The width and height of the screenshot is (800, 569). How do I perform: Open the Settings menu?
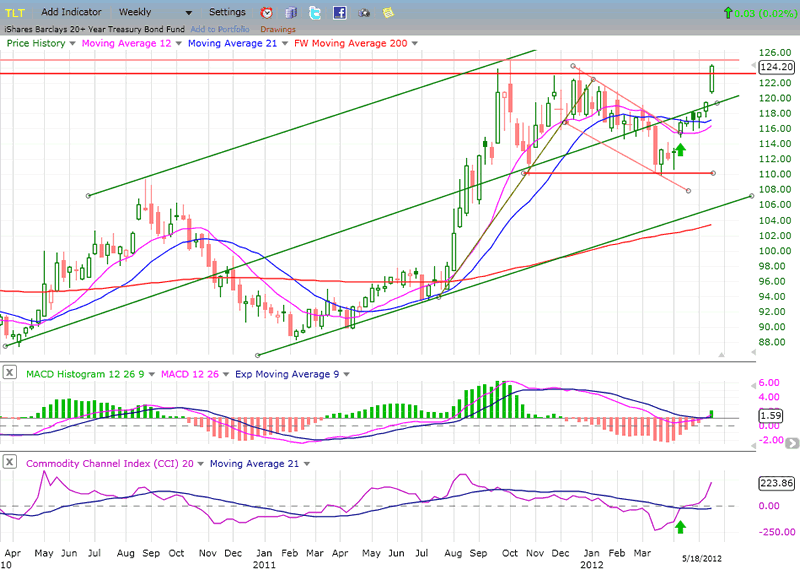227,12
